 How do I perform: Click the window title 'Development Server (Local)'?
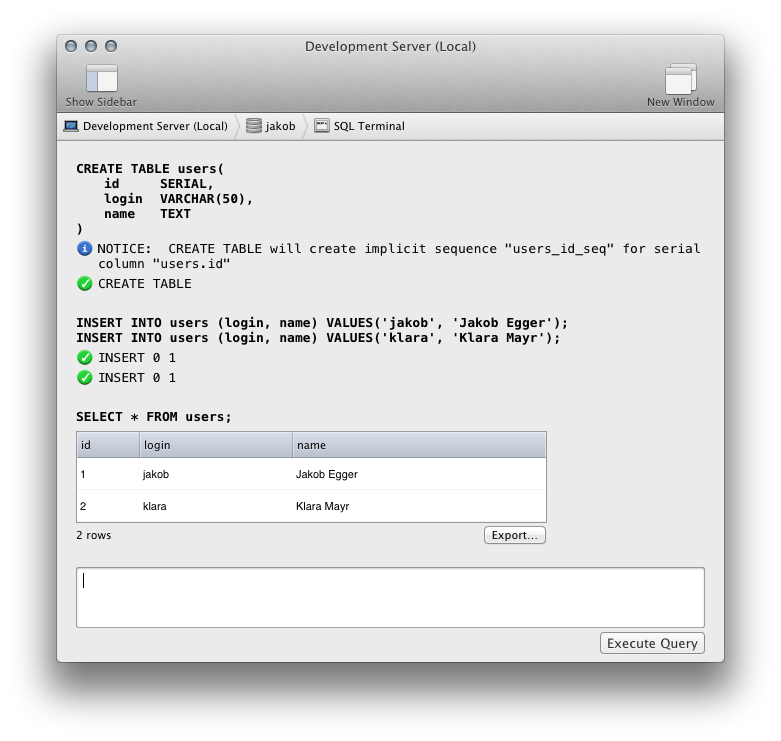(390, 46)
